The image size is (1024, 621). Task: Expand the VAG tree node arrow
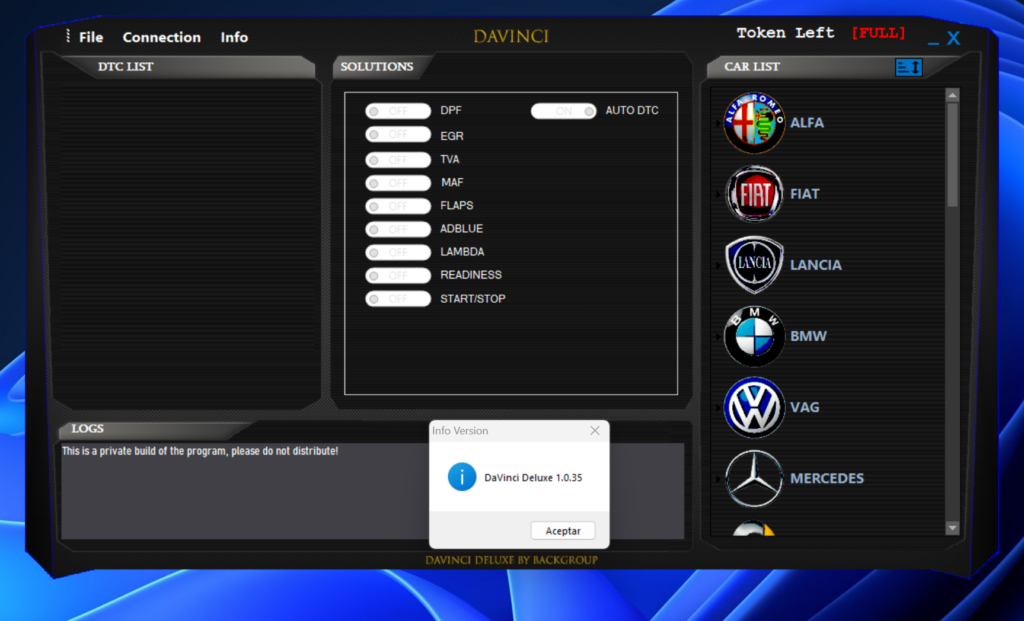coord(718,407)
